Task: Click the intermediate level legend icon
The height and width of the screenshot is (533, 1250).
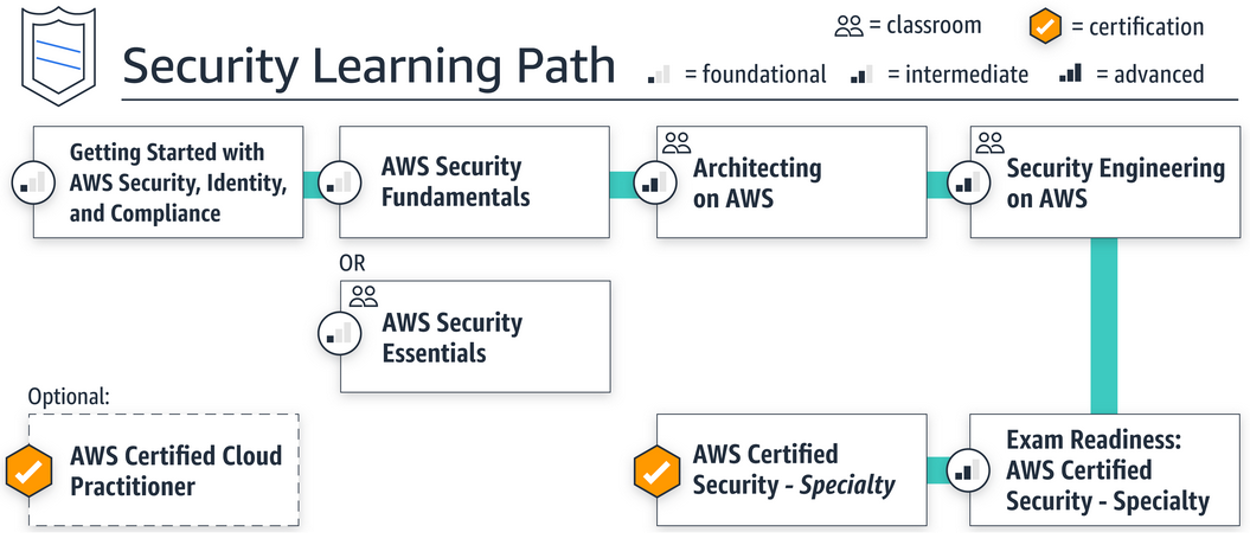Action: coord(861,74)
